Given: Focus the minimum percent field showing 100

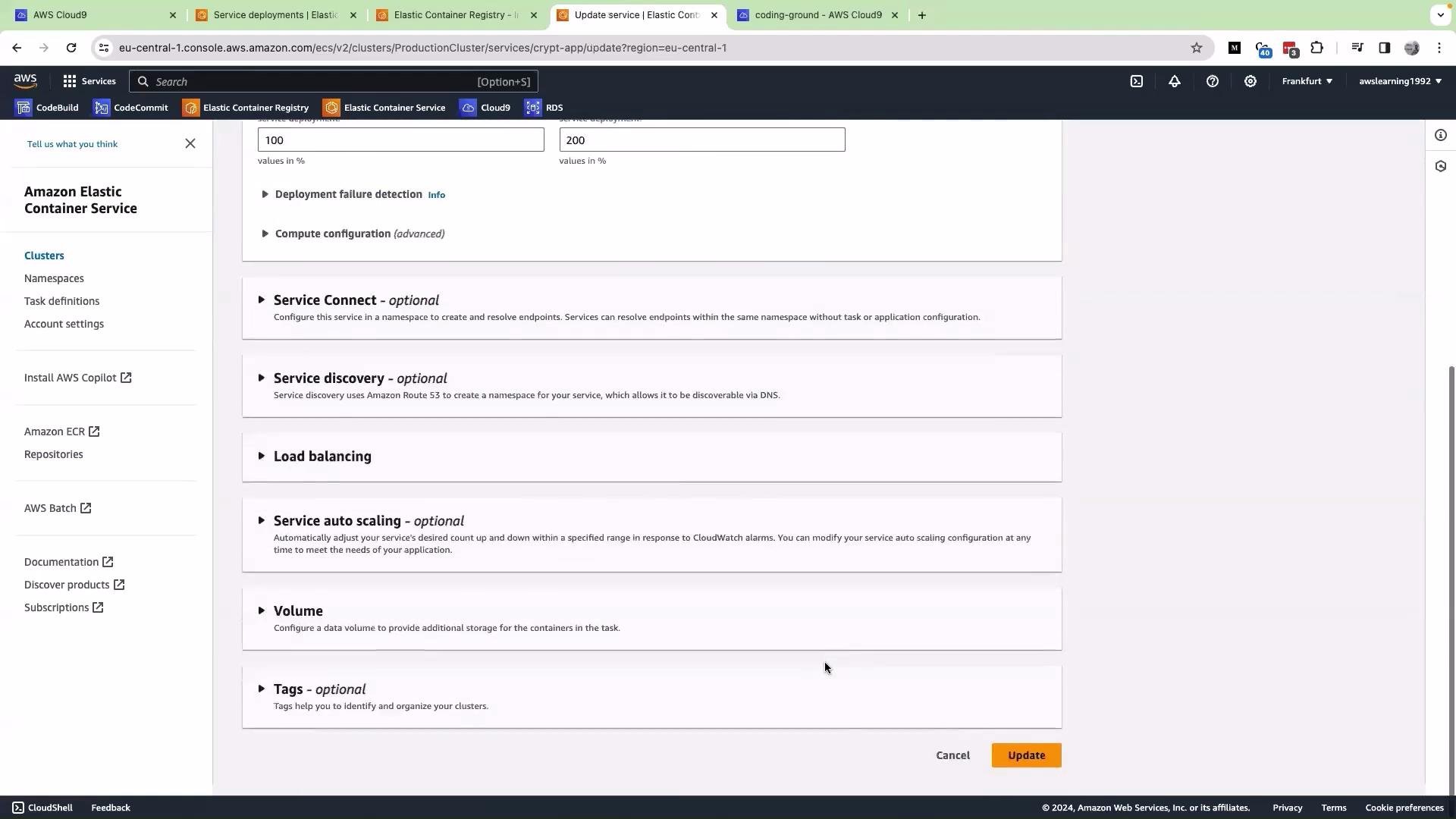Looking at the screenshot, I should (400, 140).
